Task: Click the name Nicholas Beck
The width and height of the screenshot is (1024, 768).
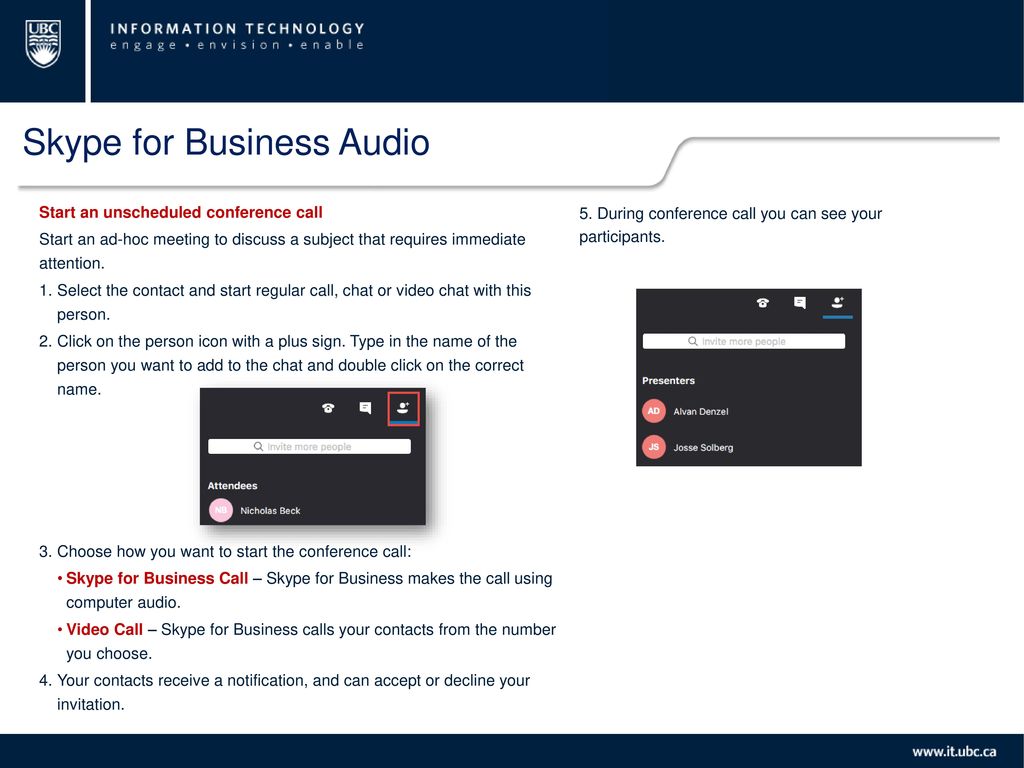Action: coord(270,511)
